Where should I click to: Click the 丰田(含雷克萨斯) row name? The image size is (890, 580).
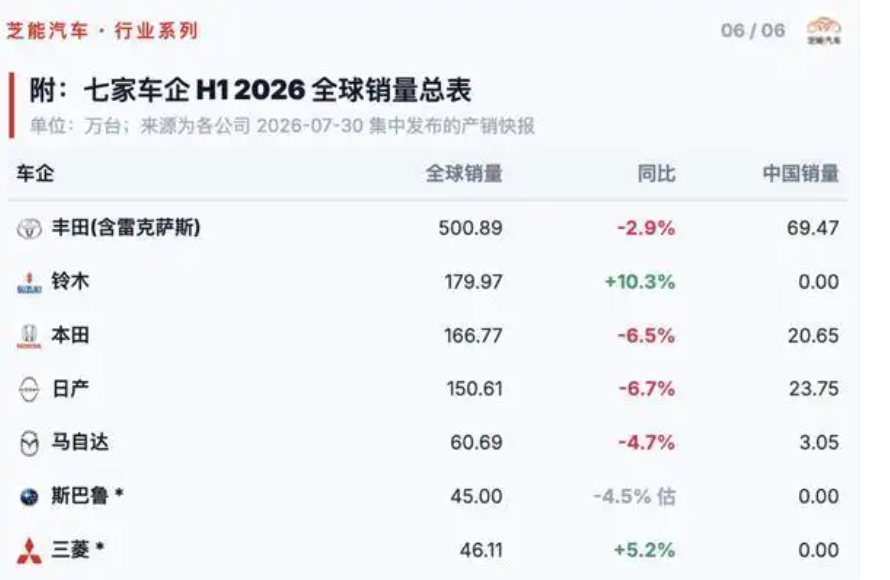click(126, 228)
